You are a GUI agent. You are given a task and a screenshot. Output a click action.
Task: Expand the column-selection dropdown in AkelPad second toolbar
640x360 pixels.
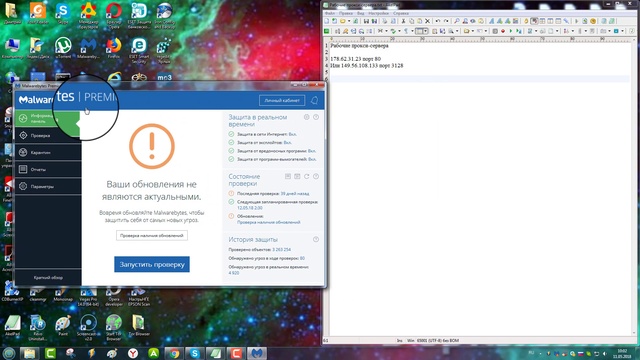426,31
